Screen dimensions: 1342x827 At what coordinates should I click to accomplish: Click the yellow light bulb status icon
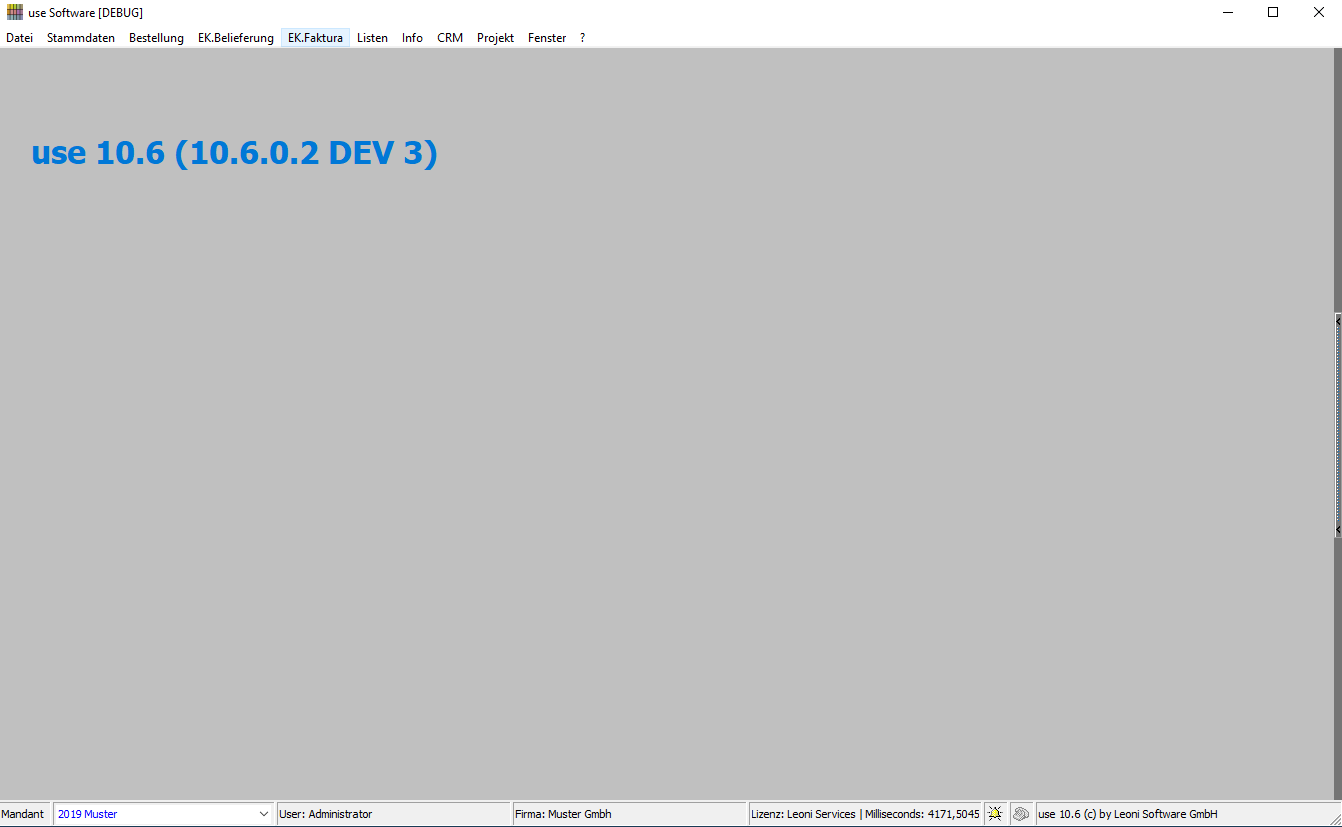coord(995,814)
